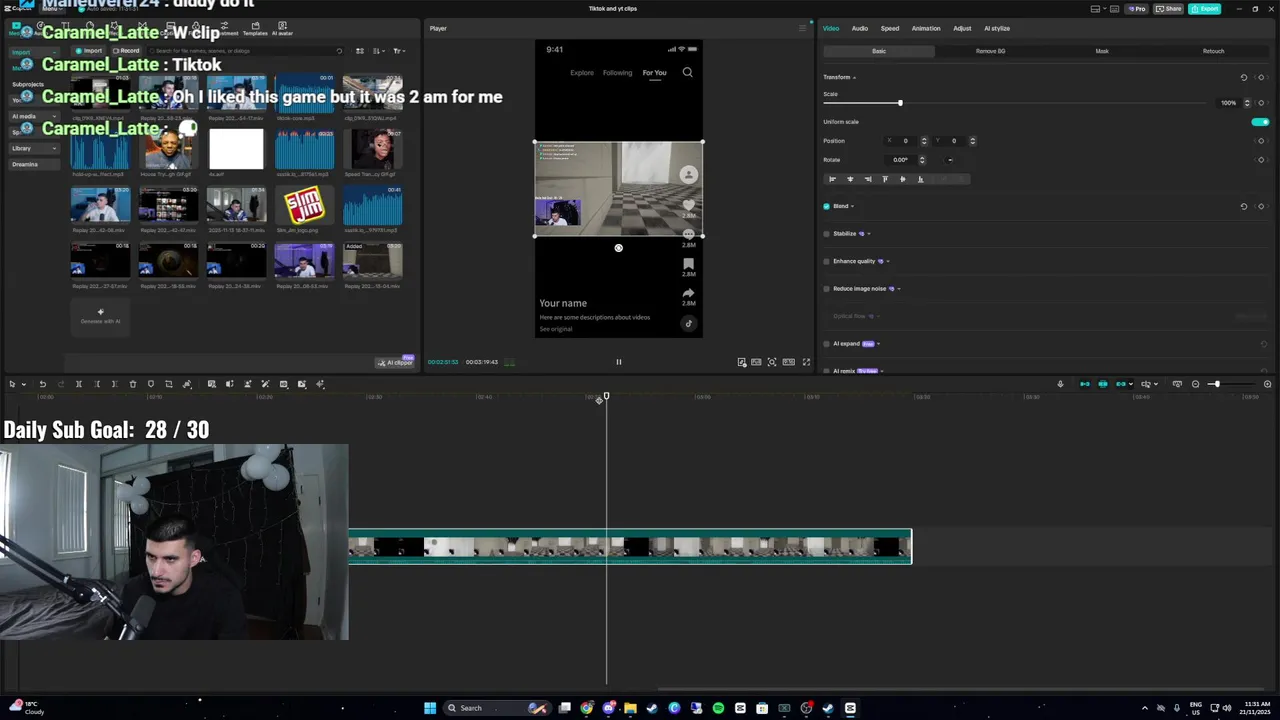1280x720 pixels.
Task: Toggle the linkage icon in timeline bar
Action: click(x=1121, y=384)
